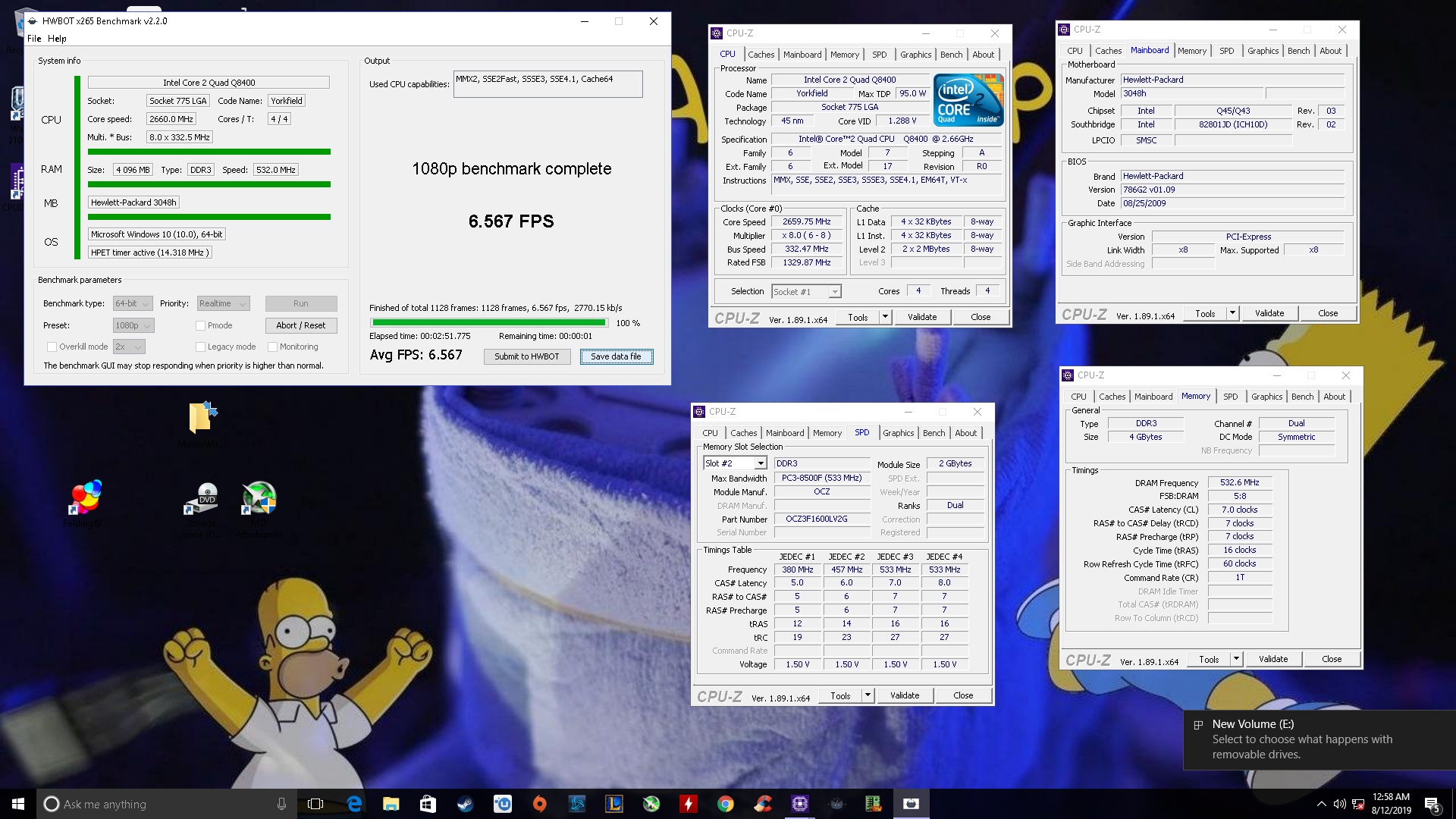The height and width of the screenshot is (819, 1456).
Task: Click the Used CPU capabilities text box
Action: (548, 84)
